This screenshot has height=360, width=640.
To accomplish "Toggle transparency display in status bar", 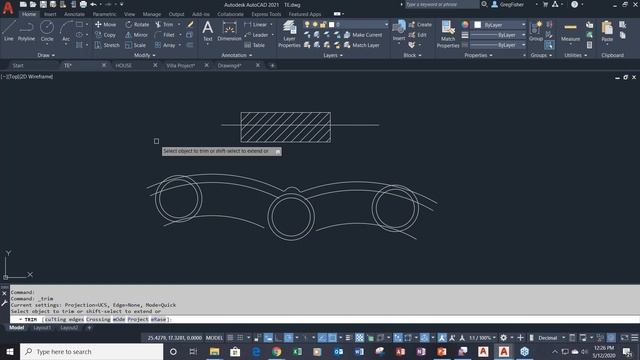I will click(359, 338).
